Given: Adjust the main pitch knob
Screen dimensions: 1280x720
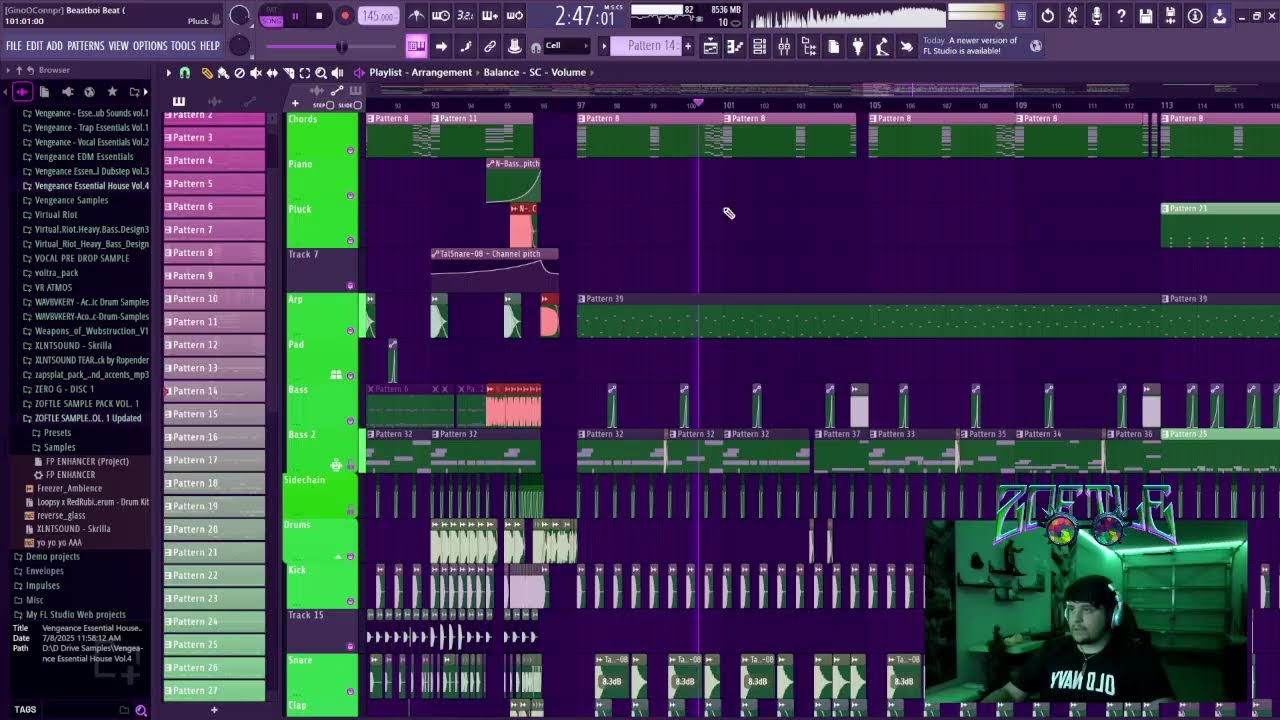Looking at the screenshot, I should (x=240, y=46).
